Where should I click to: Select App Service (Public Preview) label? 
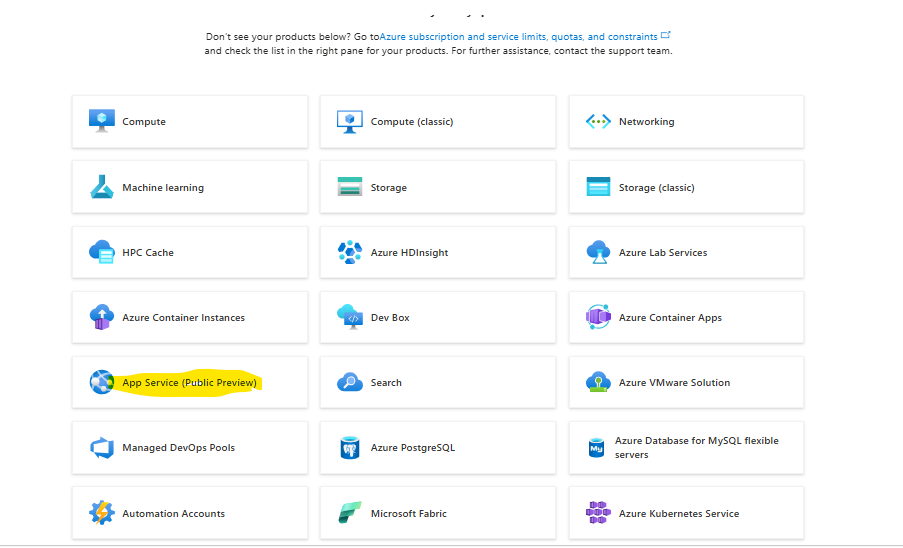pos(189,383)
